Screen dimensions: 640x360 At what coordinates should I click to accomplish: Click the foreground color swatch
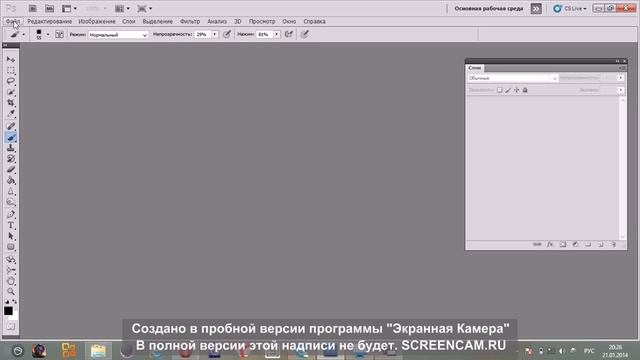[x=8, y=311]
